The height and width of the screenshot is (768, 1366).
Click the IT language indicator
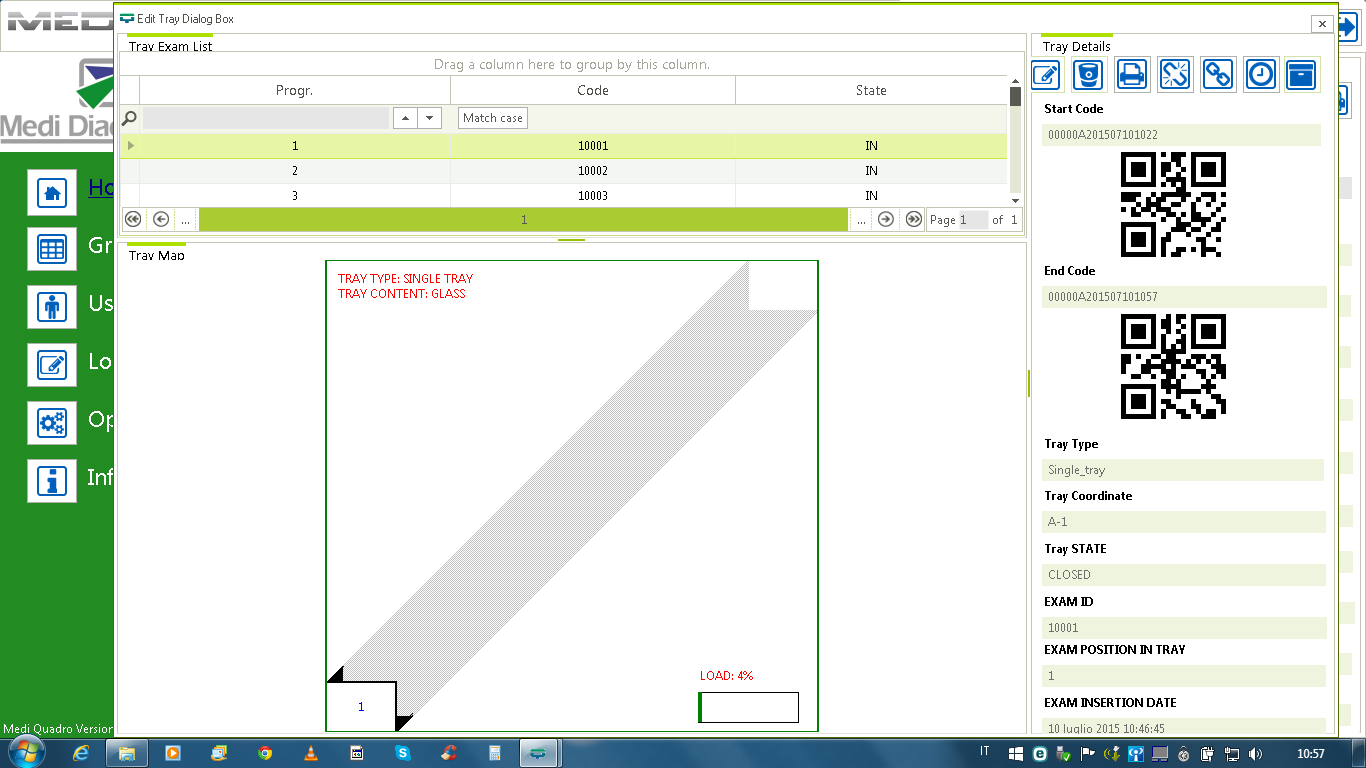(985, 752)
